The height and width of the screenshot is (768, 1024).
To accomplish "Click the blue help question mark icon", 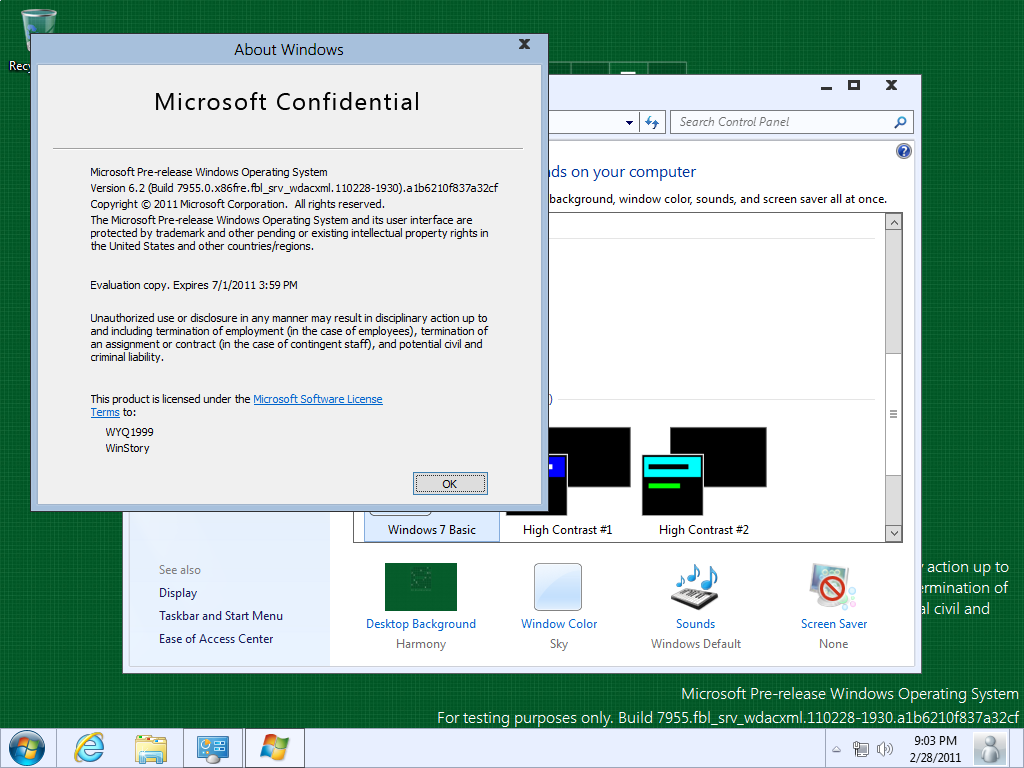I will [904, 151].
